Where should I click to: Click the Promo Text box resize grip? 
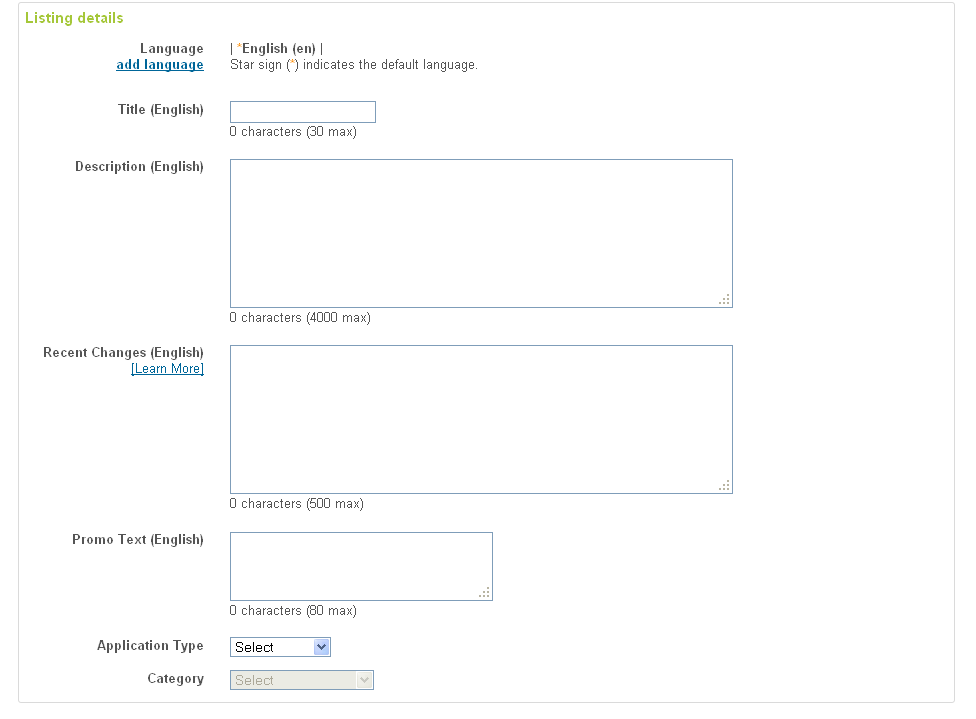coord(484,593)
